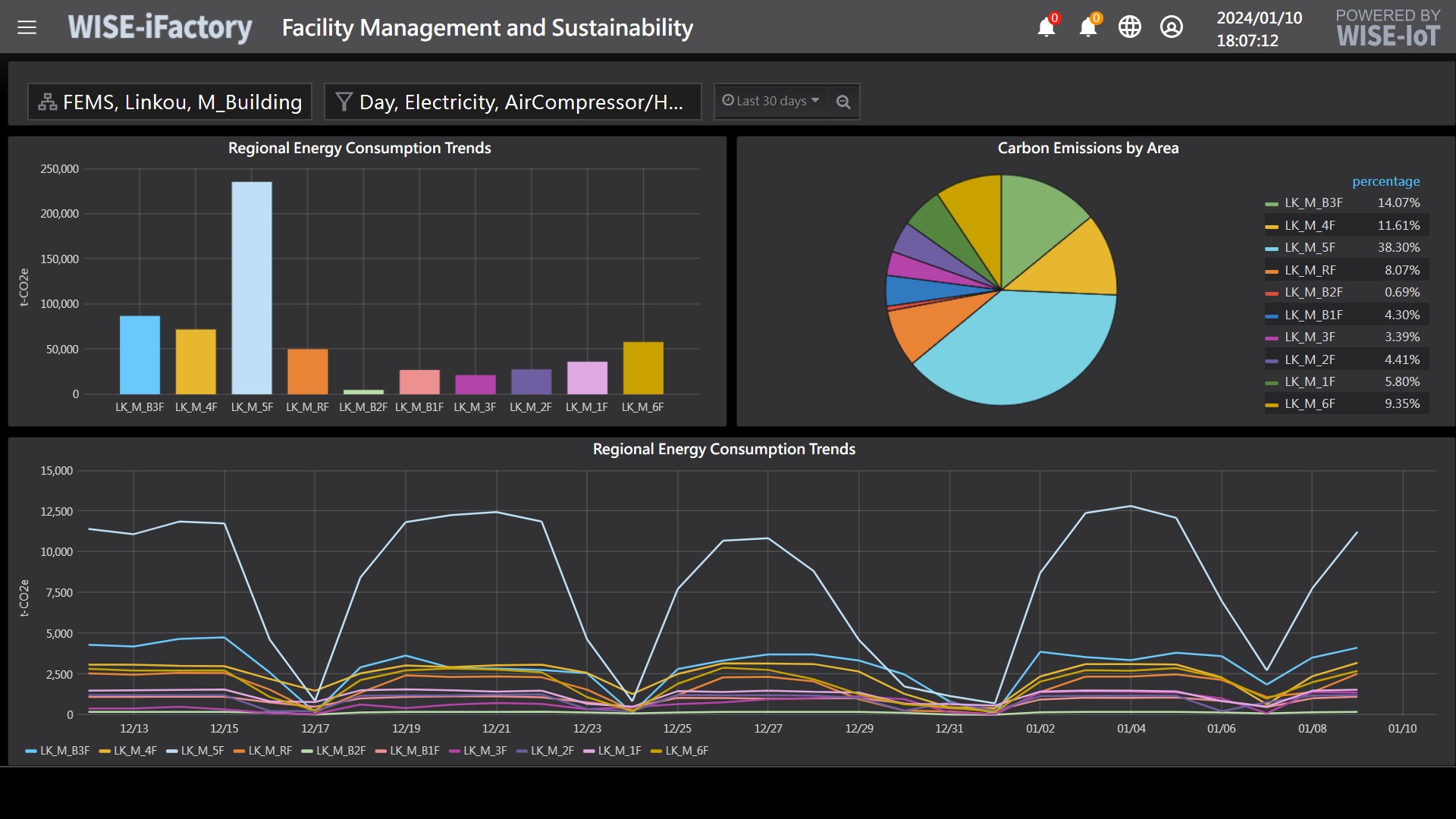
Task: Click the organization tree icon next to FEMS
Action: [x=48, y=102]
